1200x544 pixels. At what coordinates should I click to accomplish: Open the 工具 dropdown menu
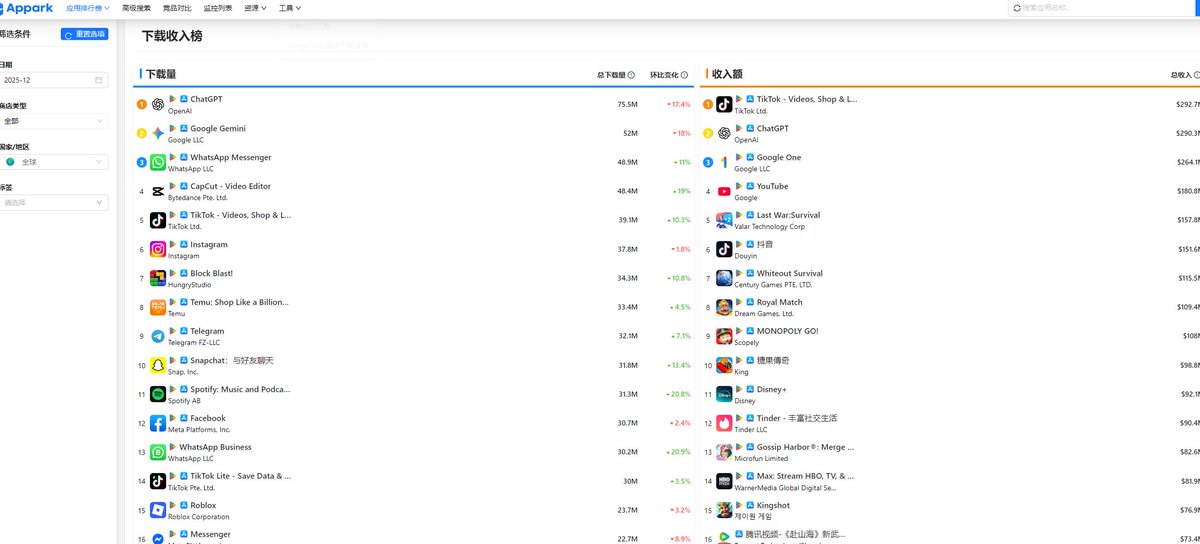(291, 8)
